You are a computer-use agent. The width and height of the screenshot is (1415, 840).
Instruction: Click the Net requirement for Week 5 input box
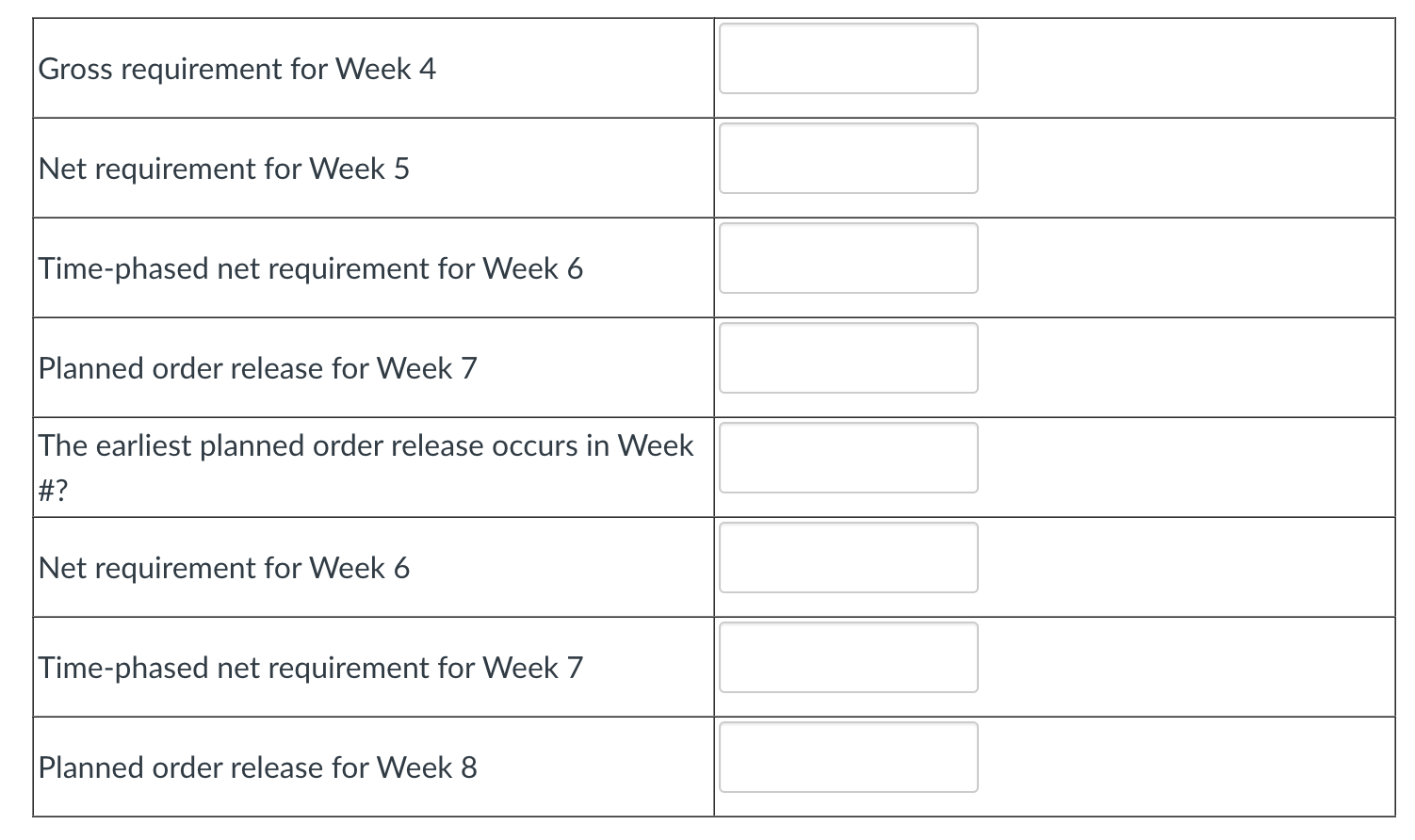tap(848, 158)
